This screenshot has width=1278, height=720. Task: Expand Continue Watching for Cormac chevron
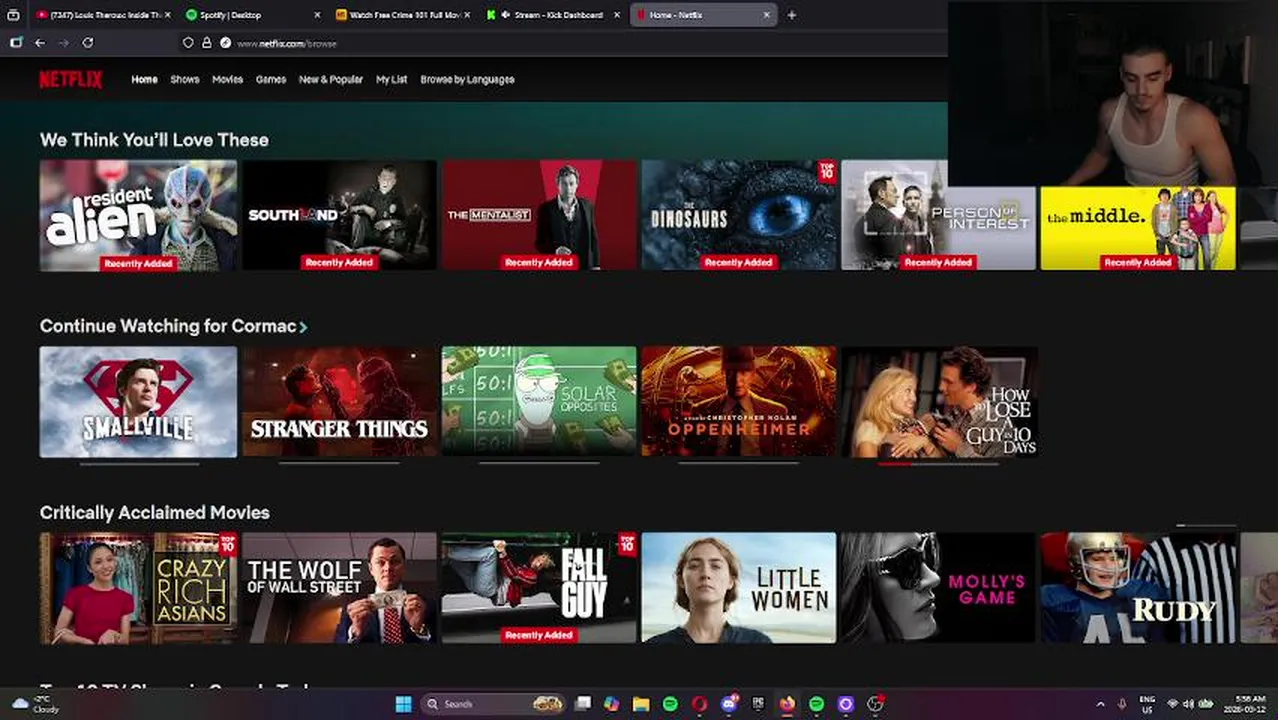[303, 327]
